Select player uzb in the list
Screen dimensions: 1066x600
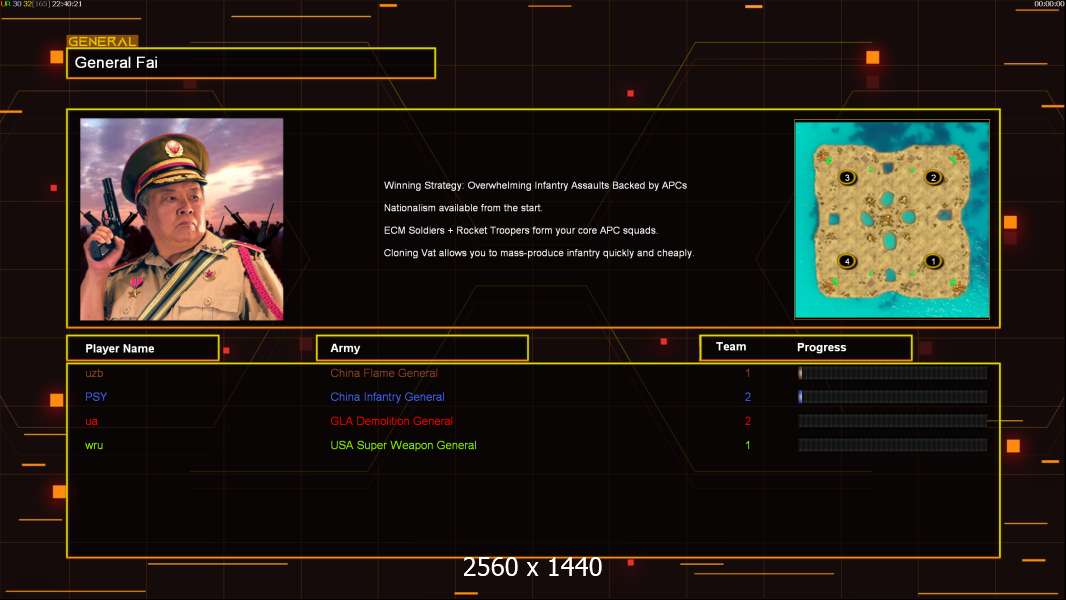(94, 373)
